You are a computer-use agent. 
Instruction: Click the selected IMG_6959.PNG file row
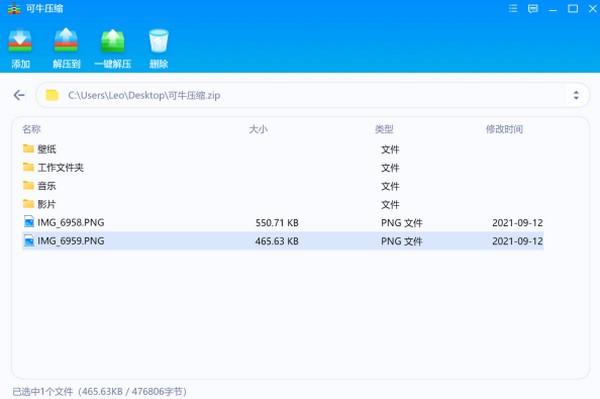(x=283, y=241)
